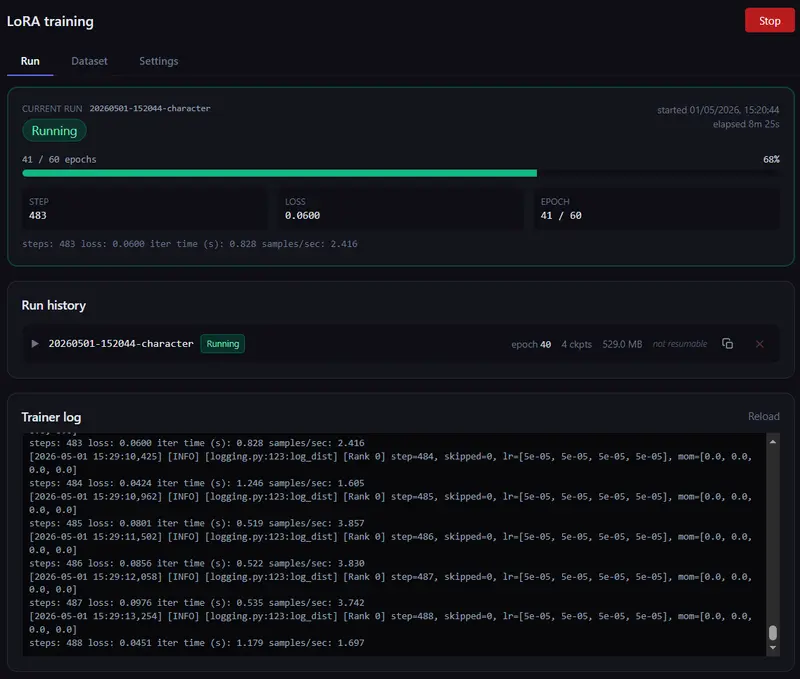Image resolution: width=800 pixels, height=679 pixels.
Task: Click the log line "steps: 484 loss: 0.0424"
Action: pos(197,483)
